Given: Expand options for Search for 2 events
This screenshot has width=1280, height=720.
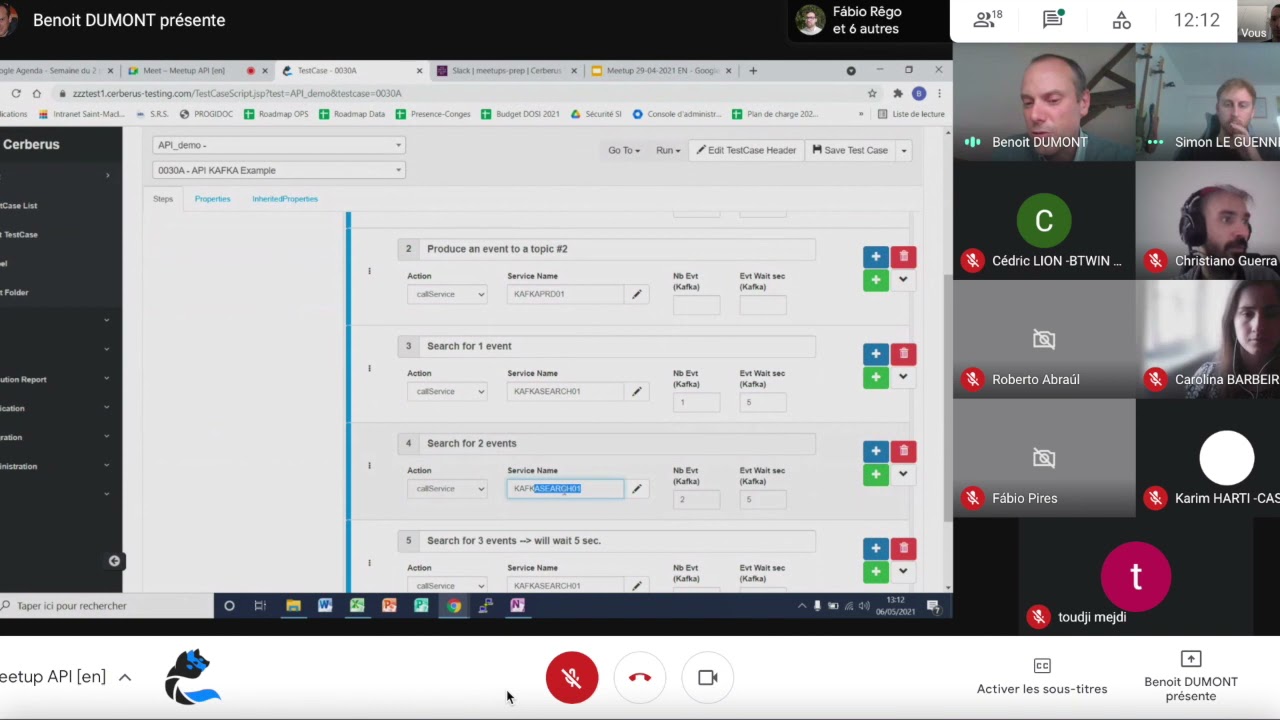Looking at the screenshot, I should click(x=903, y=474).
